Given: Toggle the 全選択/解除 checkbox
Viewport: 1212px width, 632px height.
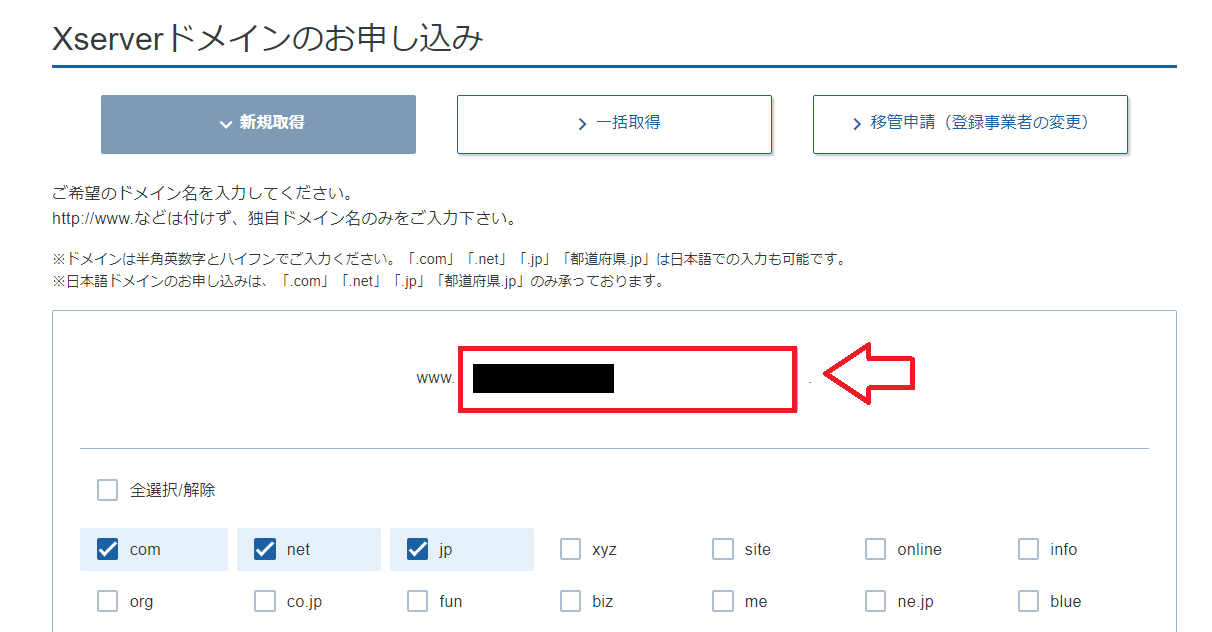Looking at the screenshot, I should point(108,490).
